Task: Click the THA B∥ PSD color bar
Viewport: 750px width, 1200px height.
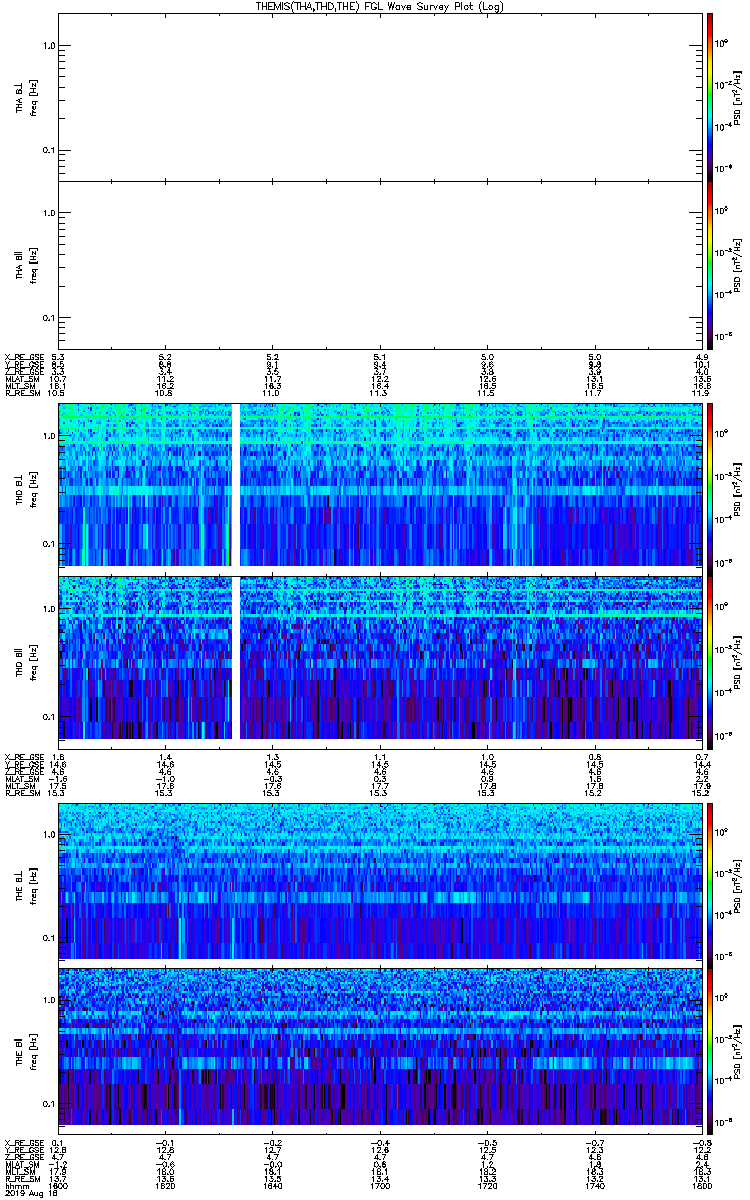Action: click(709, 265)
